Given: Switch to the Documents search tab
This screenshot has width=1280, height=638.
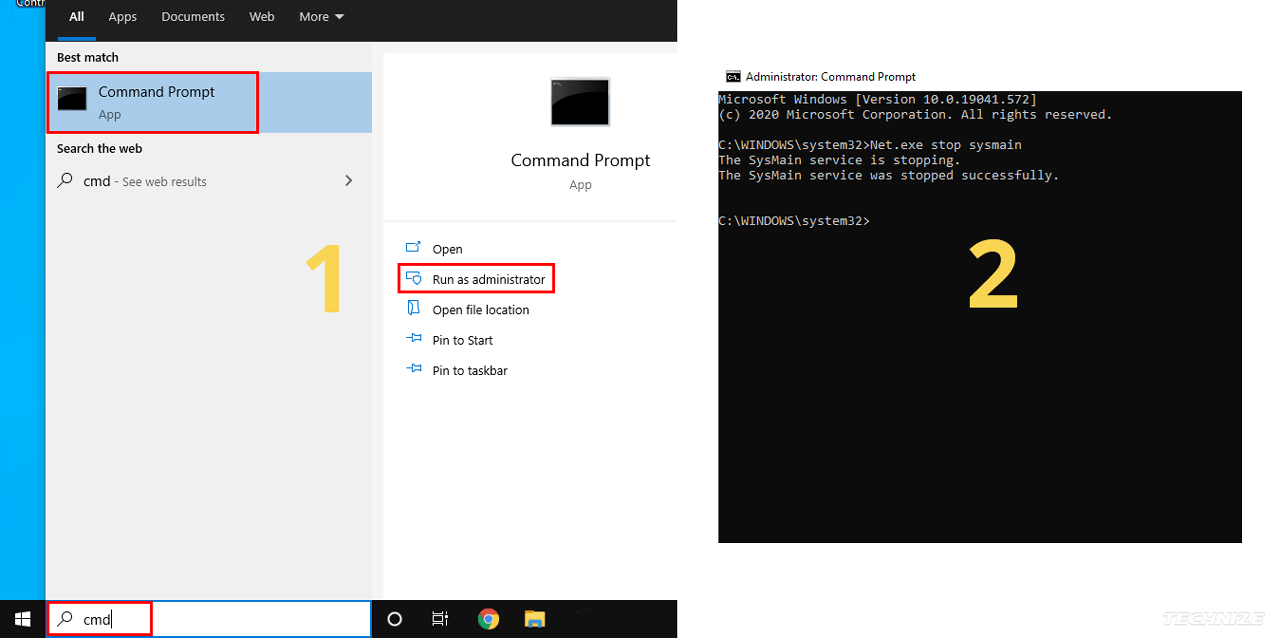Looking at the screenshot, I should click(193, 17).
